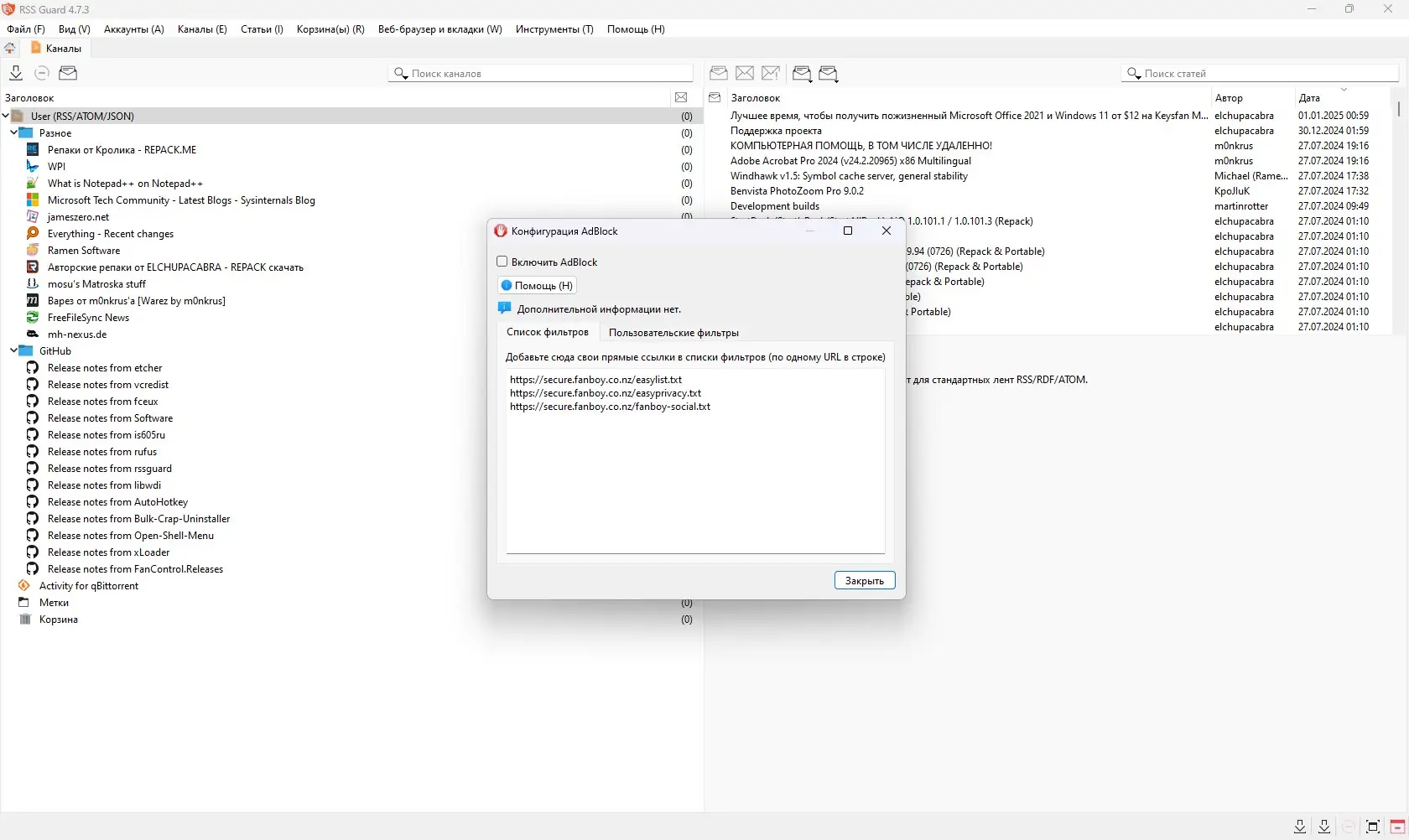Click the Метки labels icon
This screenshot has width=1409, height=840.
(x=24, y=603)
